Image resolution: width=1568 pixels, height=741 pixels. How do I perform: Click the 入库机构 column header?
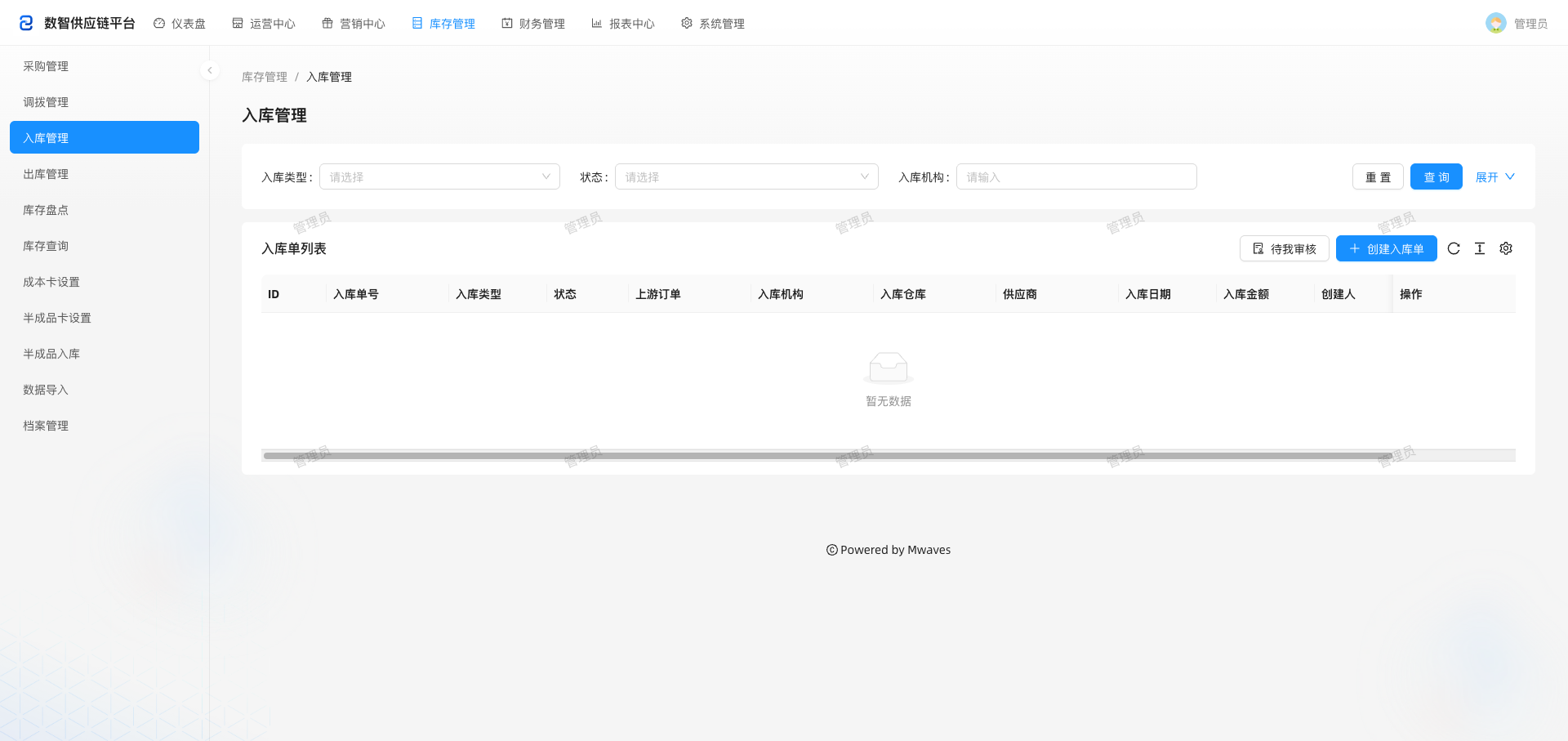[813, 294]
